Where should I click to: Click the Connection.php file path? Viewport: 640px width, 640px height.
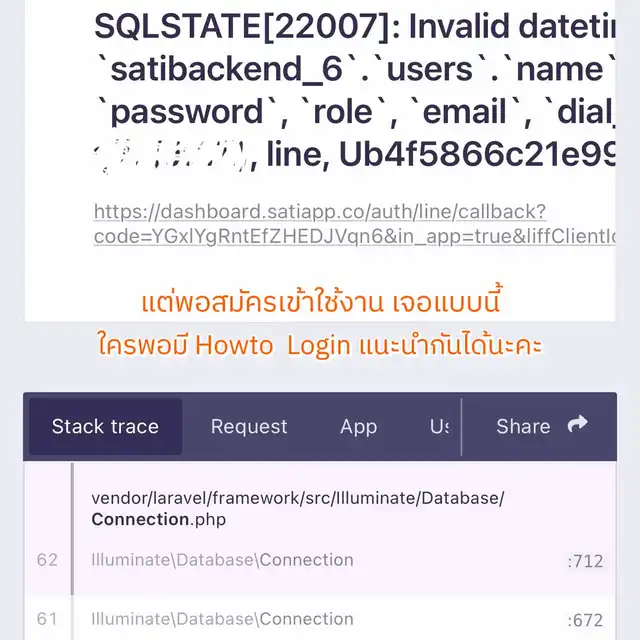click(298, 508)
